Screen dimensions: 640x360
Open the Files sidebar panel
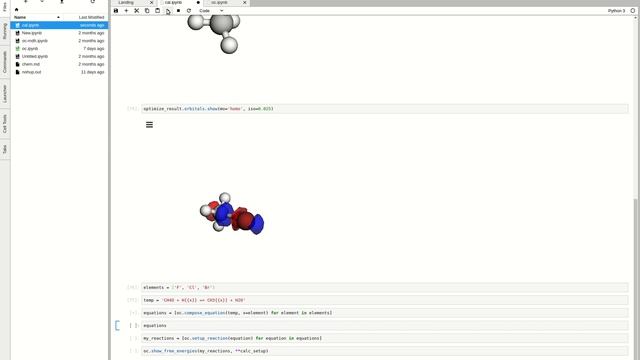coord(5,6)
